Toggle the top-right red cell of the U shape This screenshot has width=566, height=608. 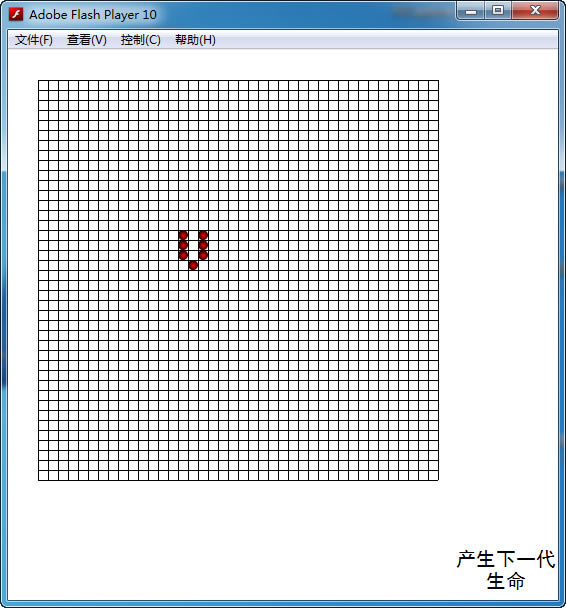[203, 235]
